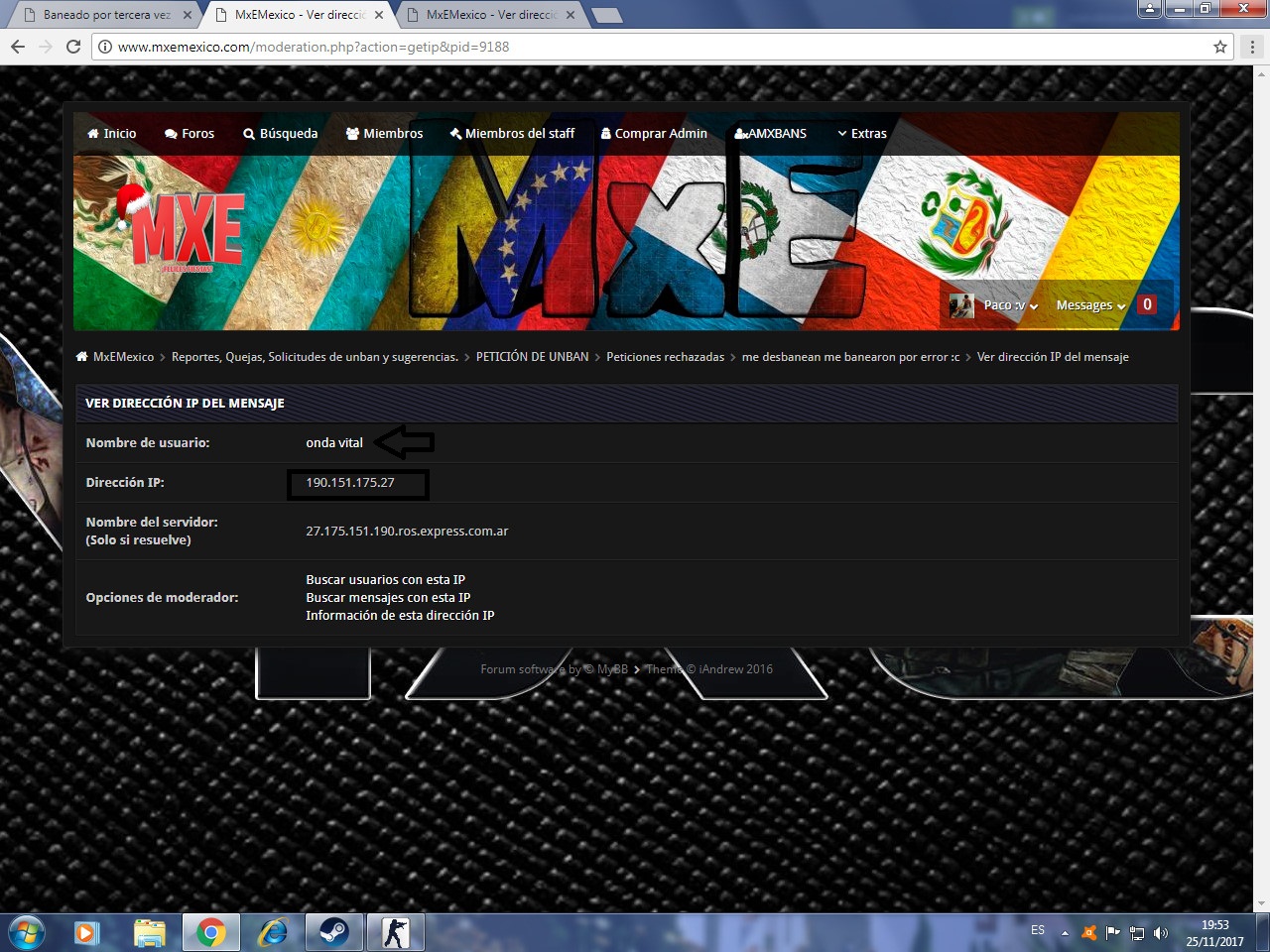Show hidden tray icons arrow
Image resolution: width=1270 pixels, height=952 pixels.
pos(1065,933)
